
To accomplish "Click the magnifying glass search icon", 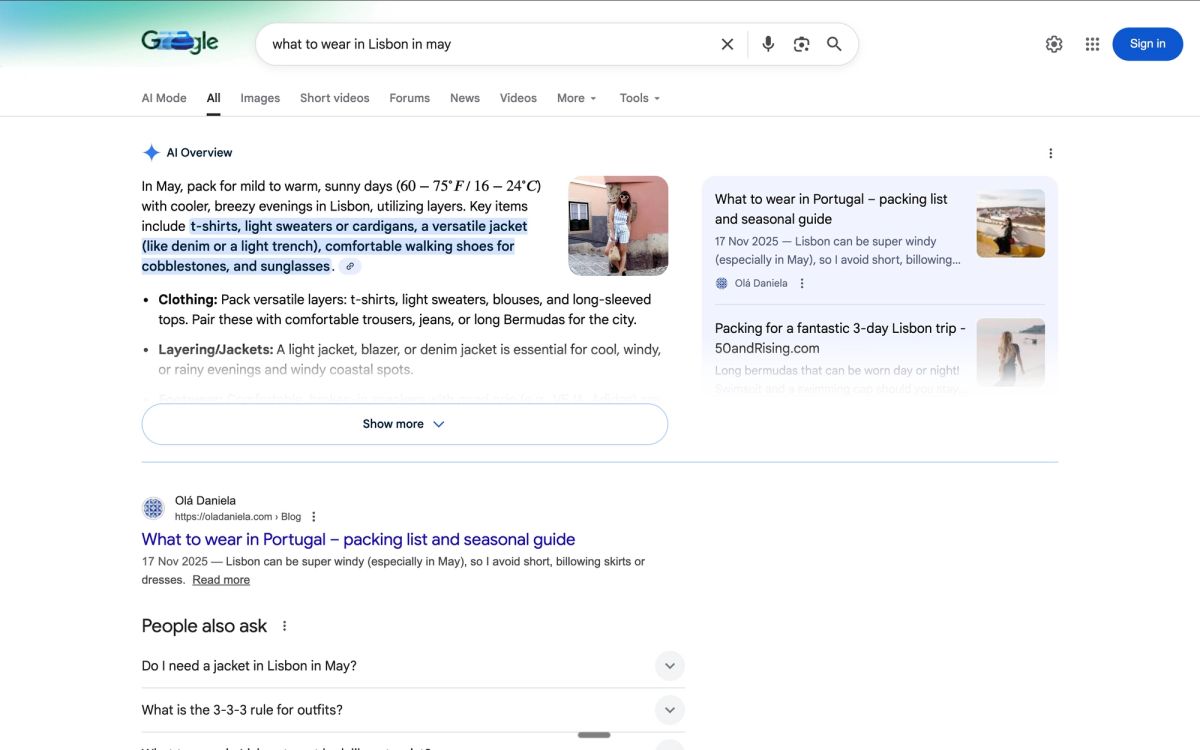I will pos(834,44).
